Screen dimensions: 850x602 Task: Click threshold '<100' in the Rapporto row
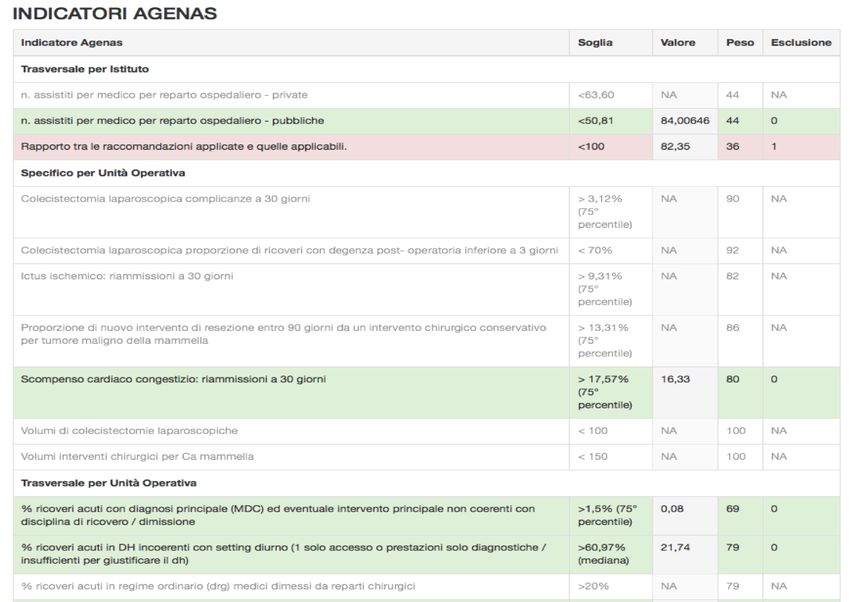[591, 147]
